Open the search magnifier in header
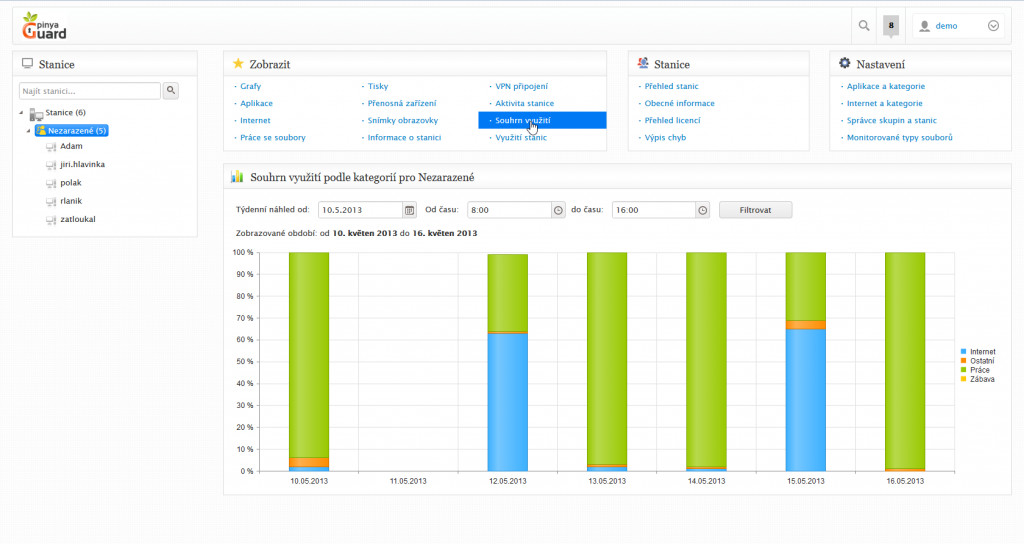This screenshot has width=1024, height=544. pos(864,25)
